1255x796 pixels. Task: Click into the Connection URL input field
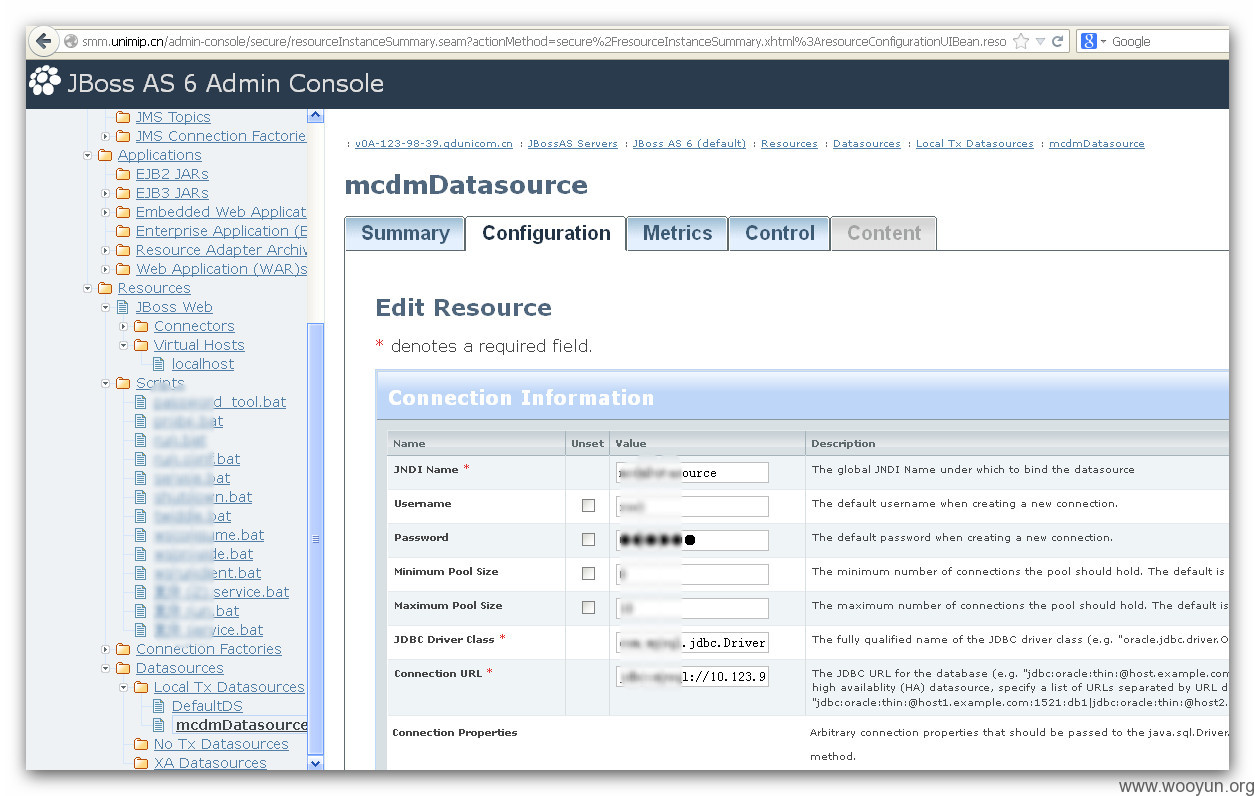pyautogui.click(x=692, y=677)
